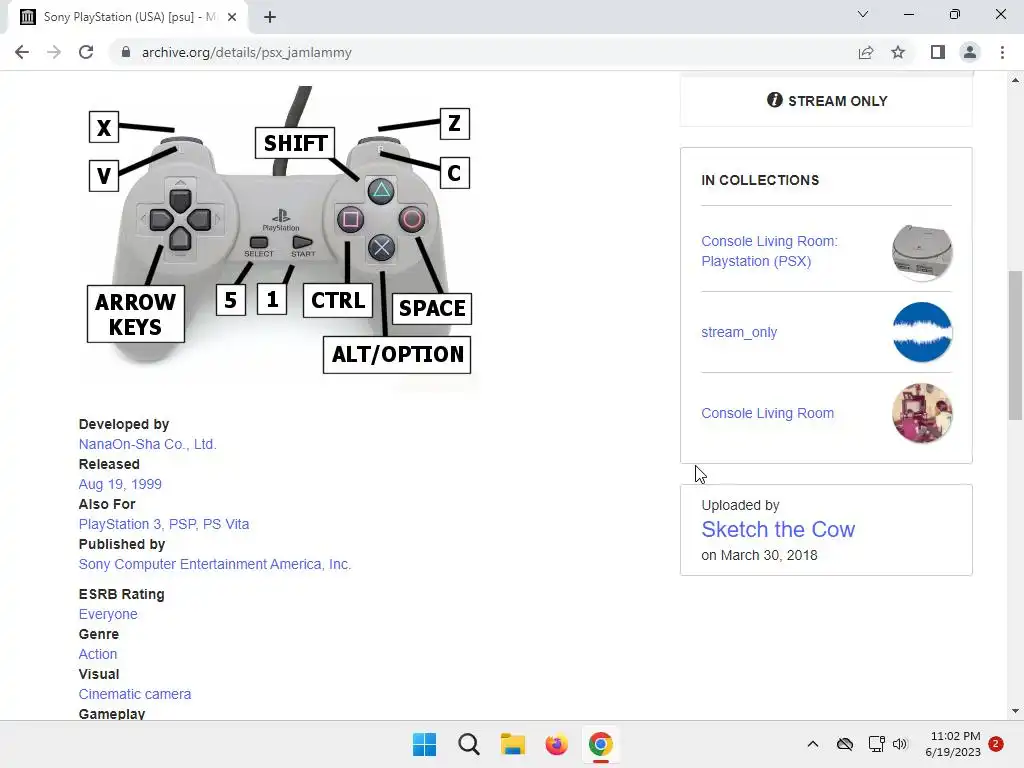Image resolution: width=1024 pixels, height=768 pixels.
Task: Open a new browser tab
Action: (x=270, y=17)
